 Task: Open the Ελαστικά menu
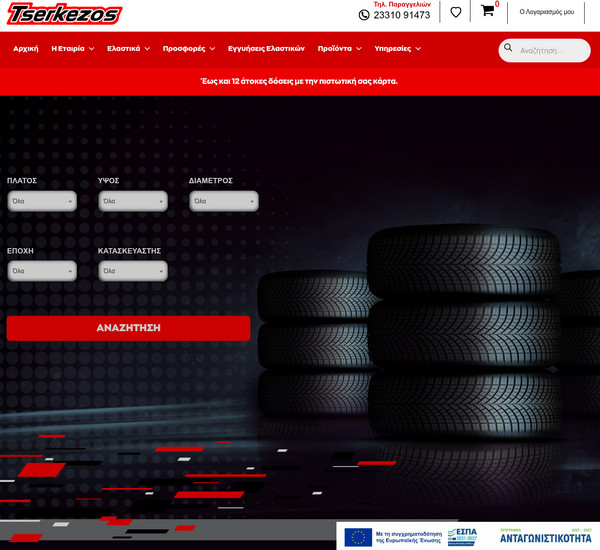tap(124, 49)
